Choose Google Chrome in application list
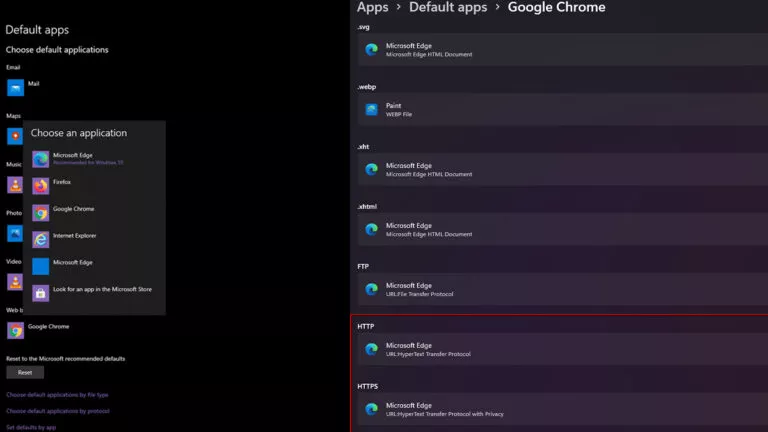This screenshot has height=432, width=768. coord(94,213)
